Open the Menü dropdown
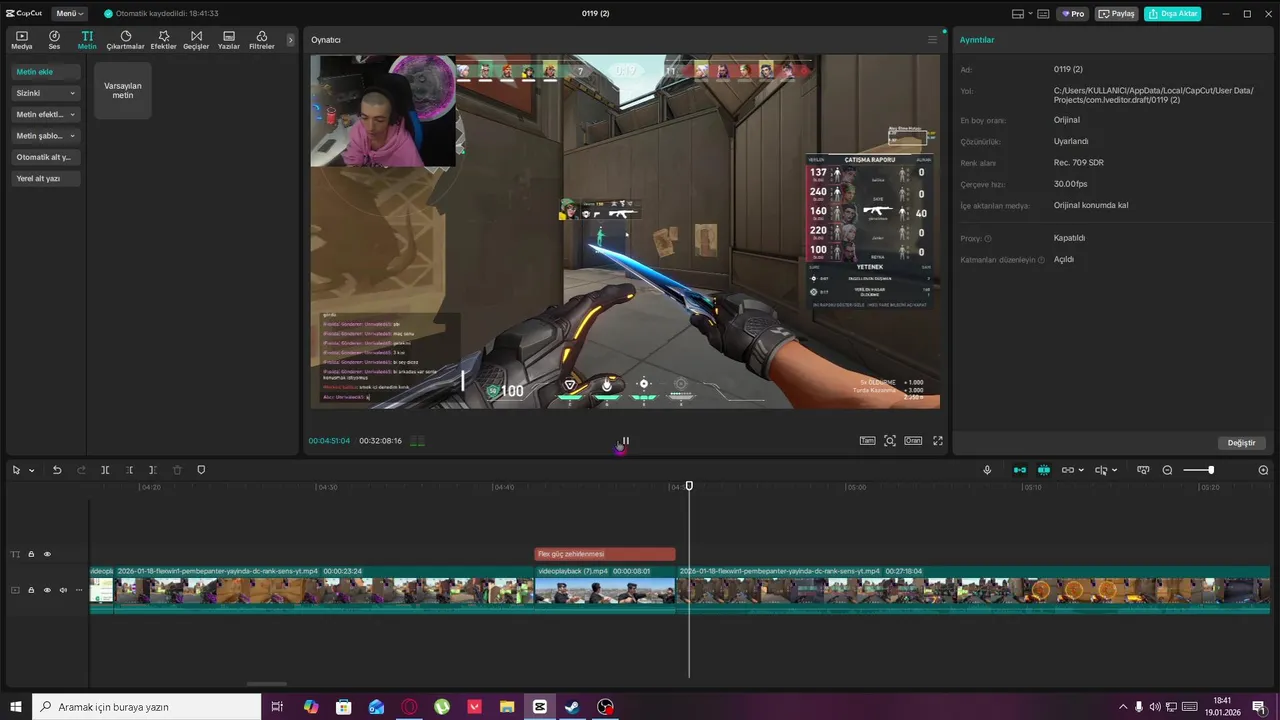 [x=69, y=14]
